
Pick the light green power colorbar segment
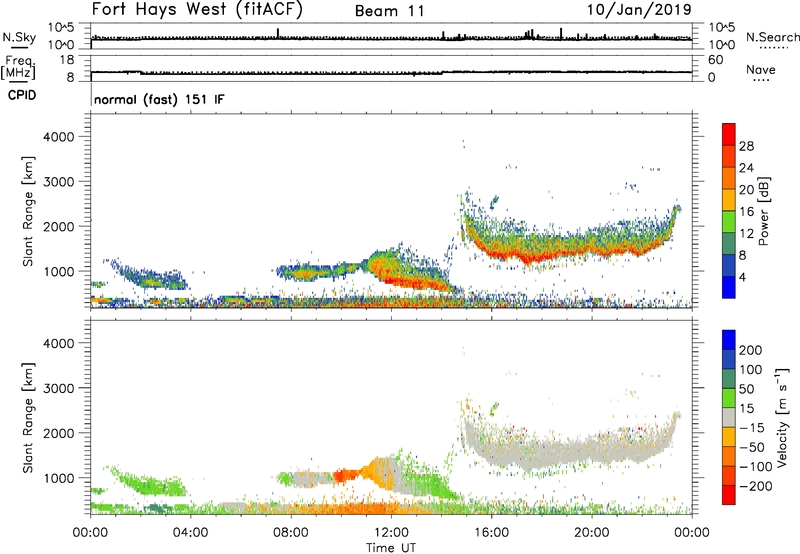(729, 221)
